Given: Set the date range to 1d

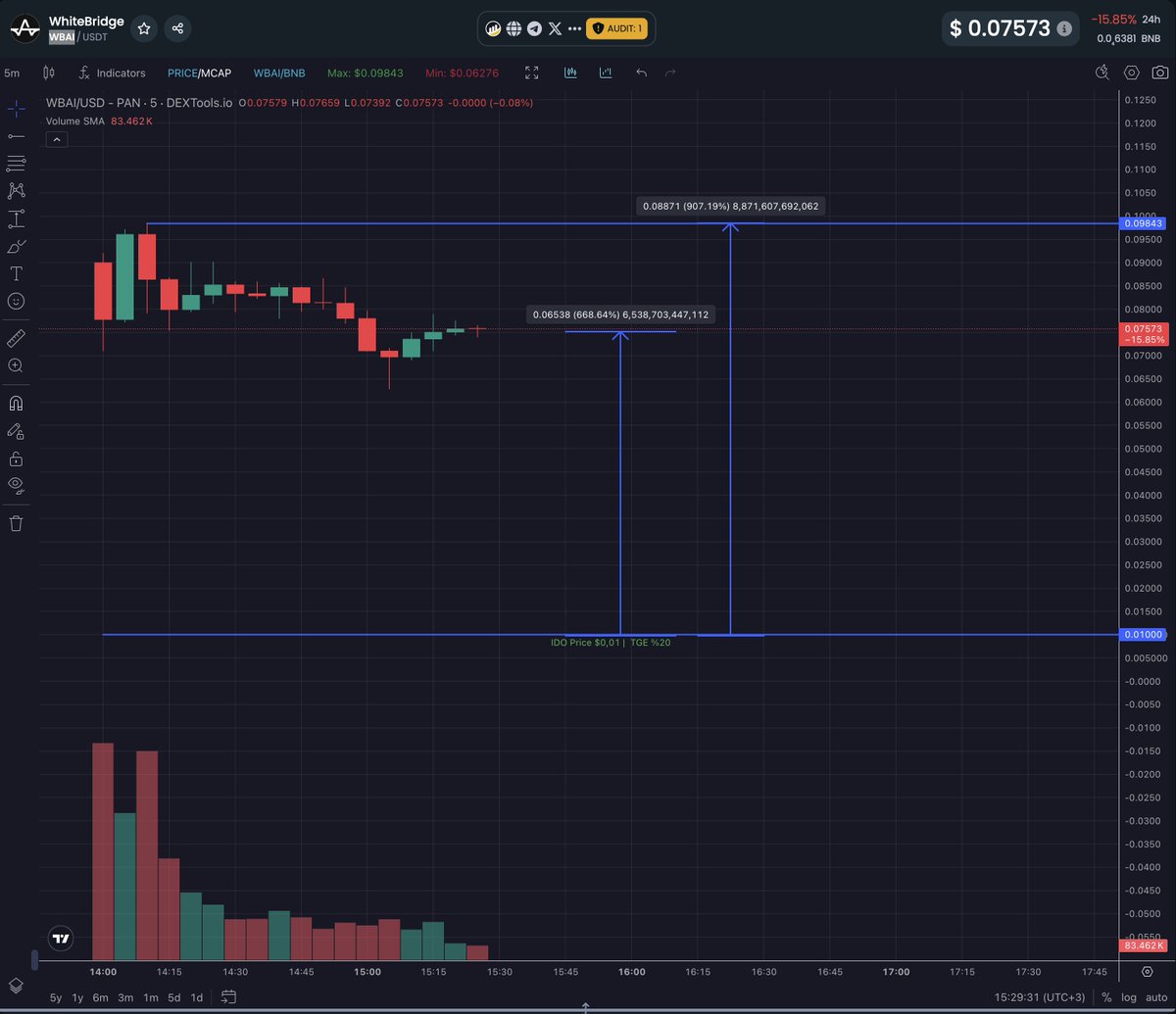Looking at the screenshot, I should 197,997.
